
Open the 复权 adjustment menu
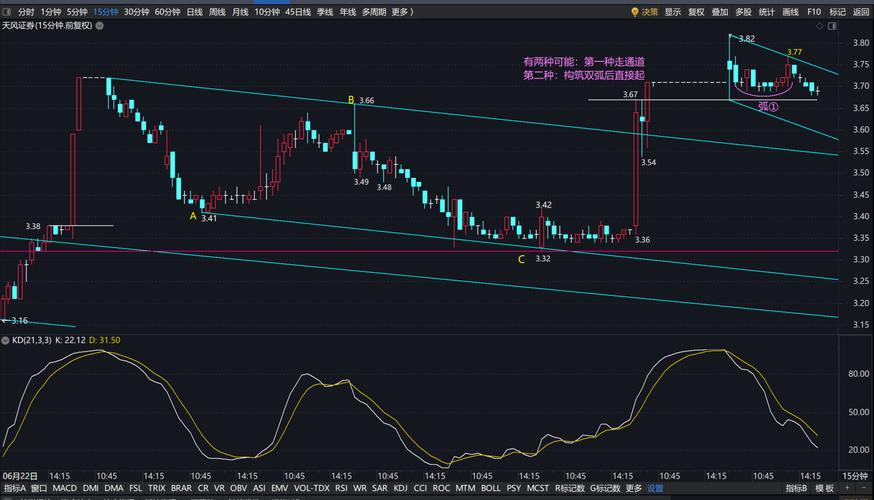(696, 12)
